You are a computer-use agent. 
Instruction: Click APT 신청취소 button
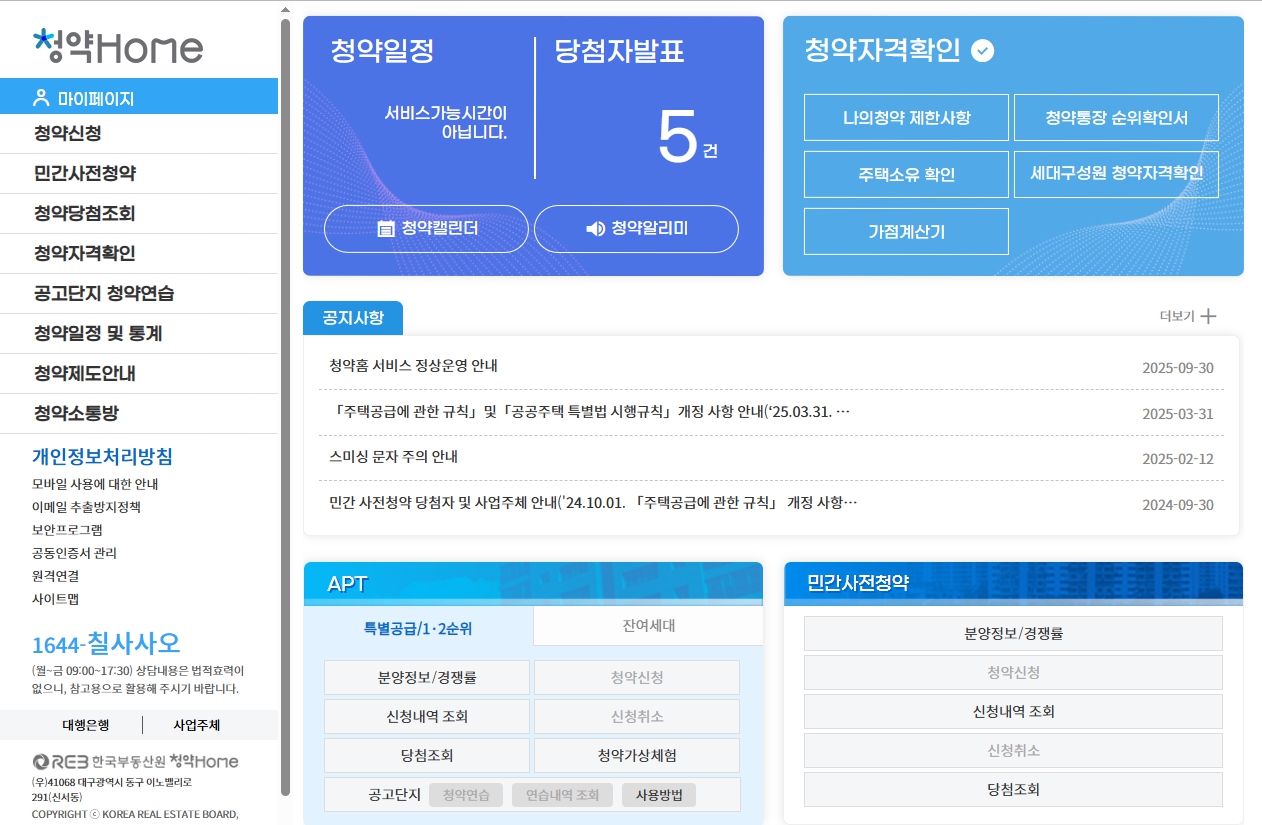click(x=637, y=716)
